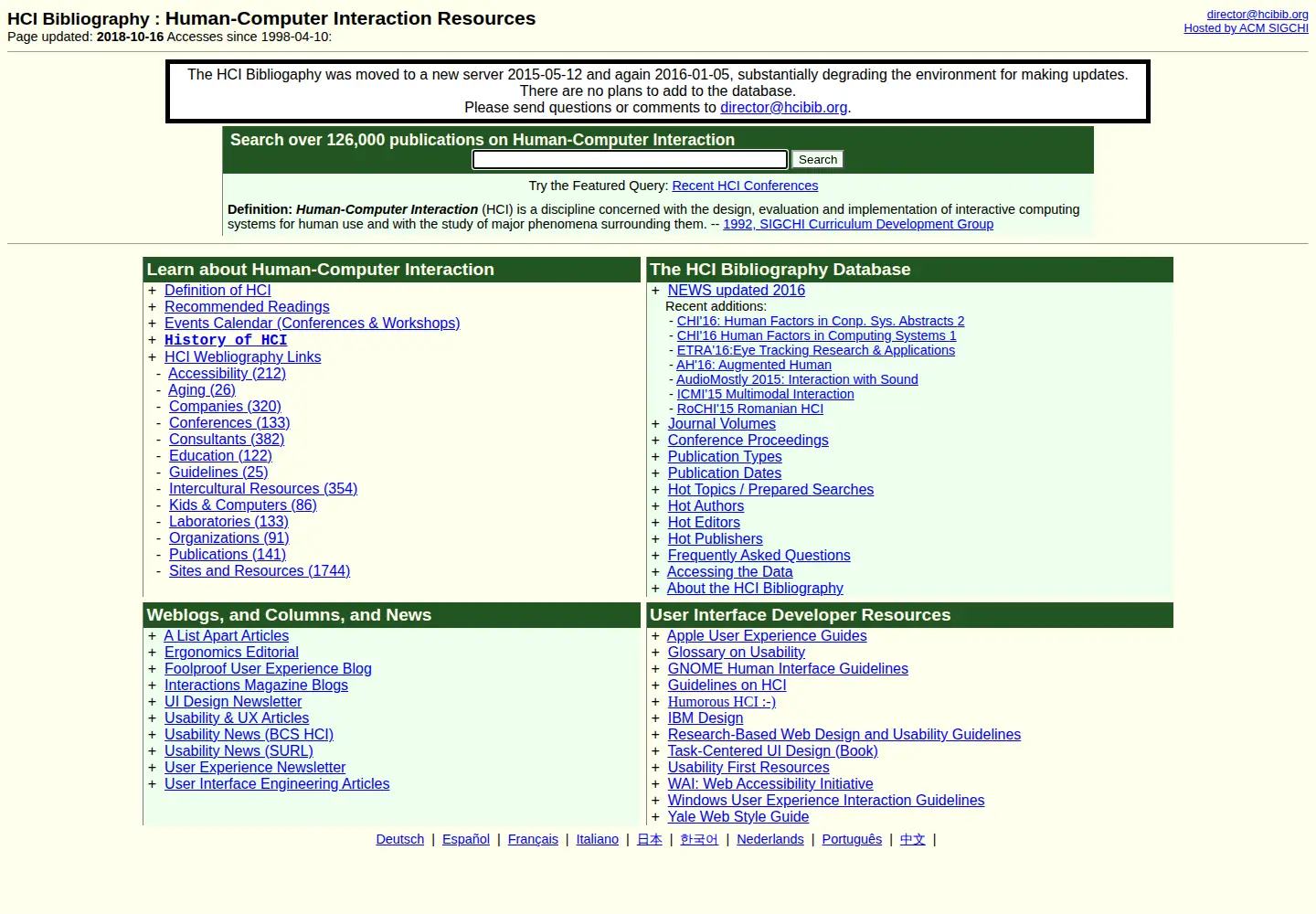Open Kids & Computers (86)
Viewport: 1316px width, 914px height.
(243, 505)
